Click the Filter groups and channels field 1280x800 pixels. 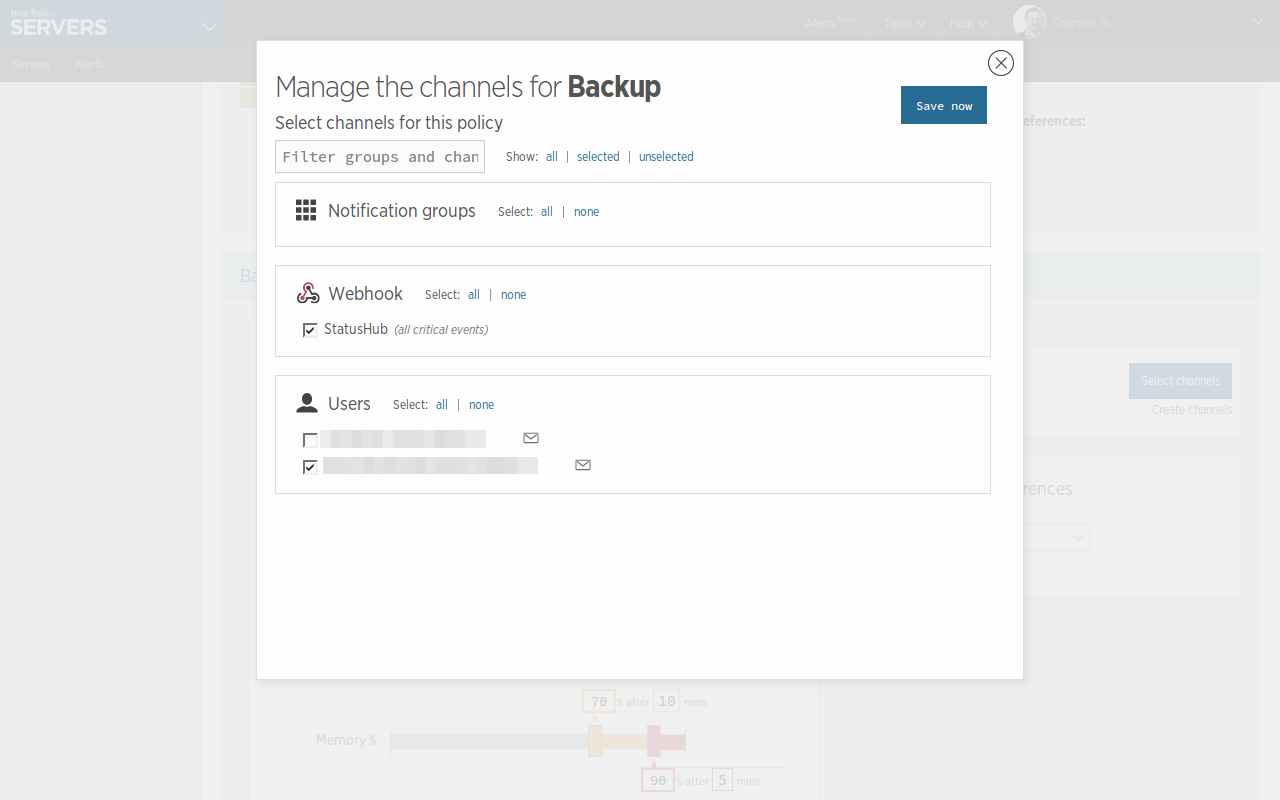point(380,156)
